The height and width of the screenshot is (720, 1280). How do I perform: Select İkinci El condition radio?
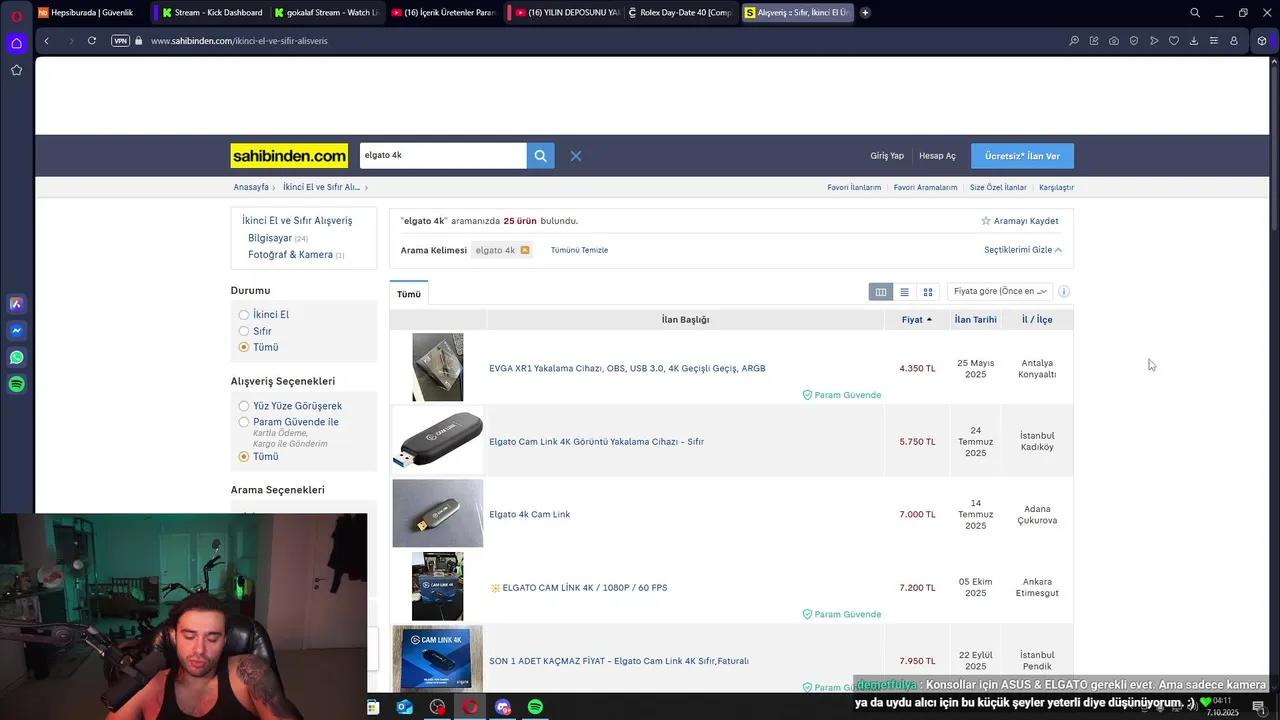tap(244, 315)
